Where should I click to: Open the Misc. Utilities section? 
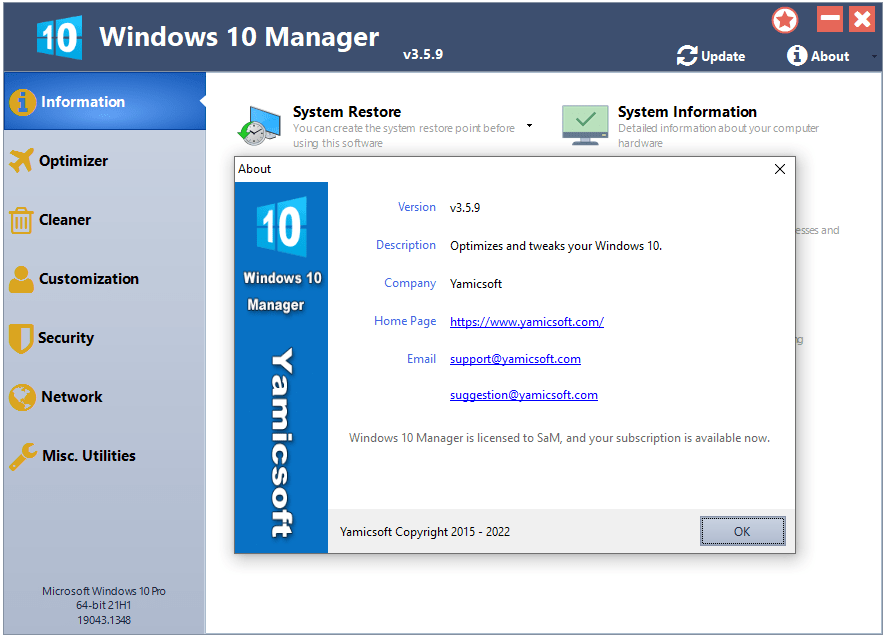click(x=105, y=456)
